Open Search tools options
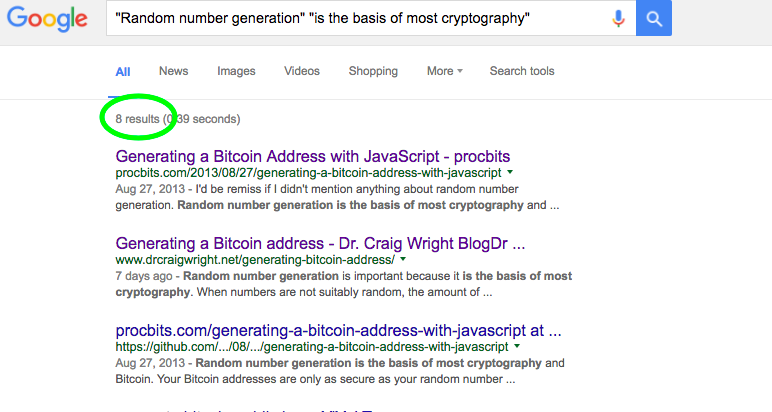 [x=522, y=71]
